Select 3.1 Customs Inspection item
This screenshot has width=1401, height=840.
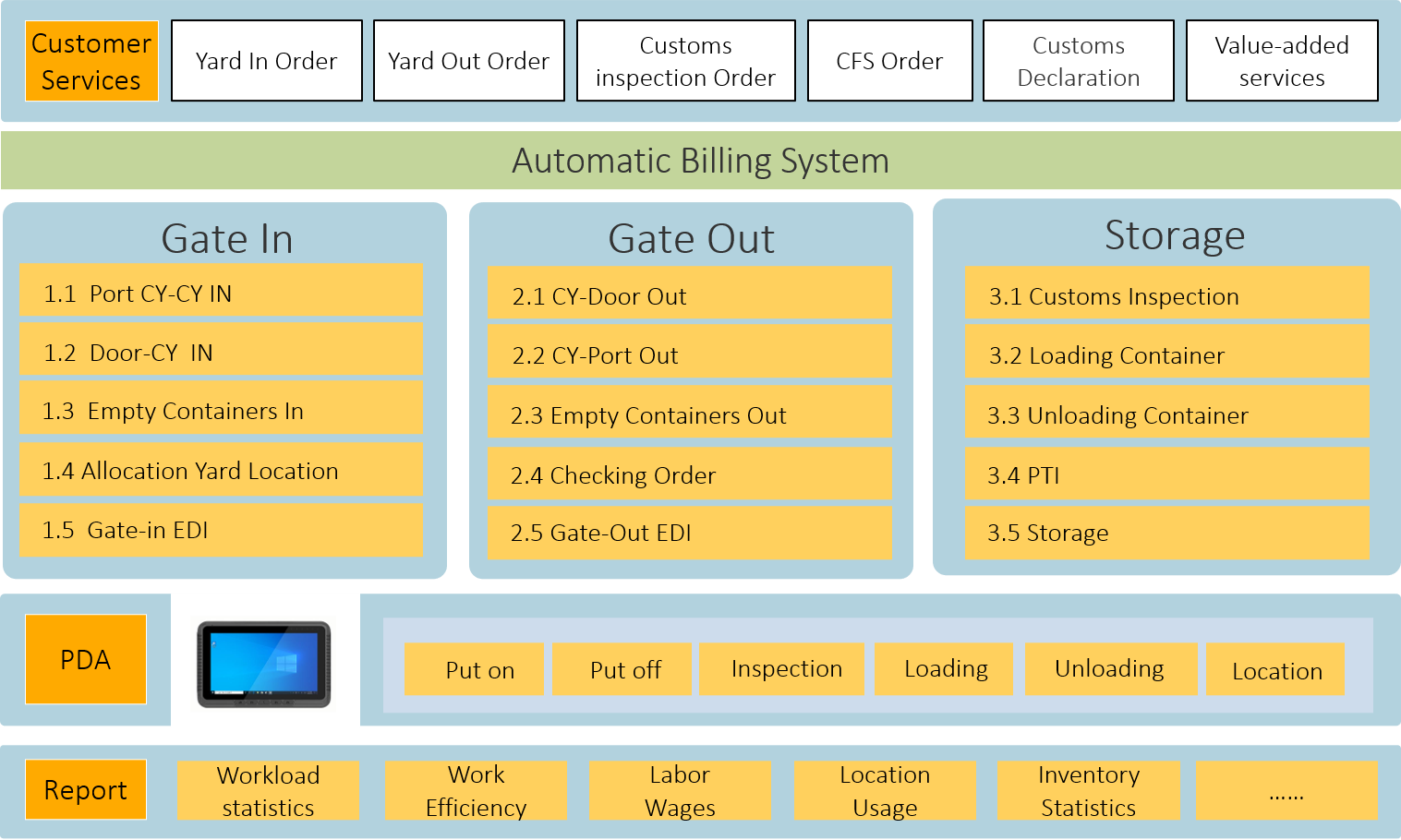tap(1166, 296)
